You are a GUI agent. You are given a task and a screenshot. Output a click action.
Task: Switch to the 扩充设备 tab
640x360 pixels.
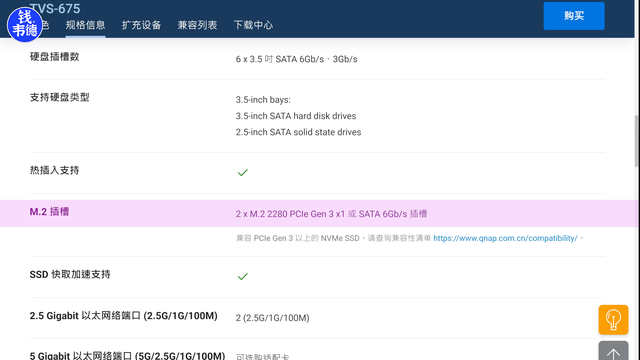(x=141, y=25)
